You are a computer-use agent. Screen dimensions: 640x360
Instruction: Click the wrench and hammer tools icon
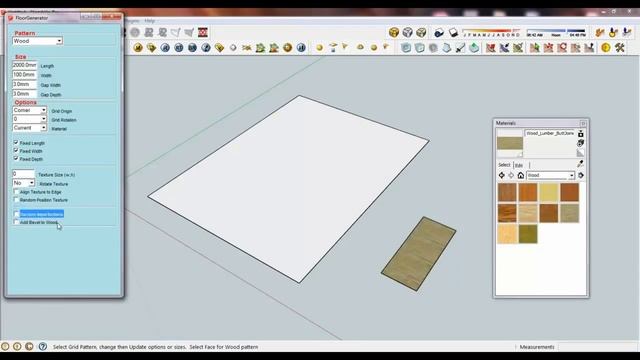pos(620,48)
